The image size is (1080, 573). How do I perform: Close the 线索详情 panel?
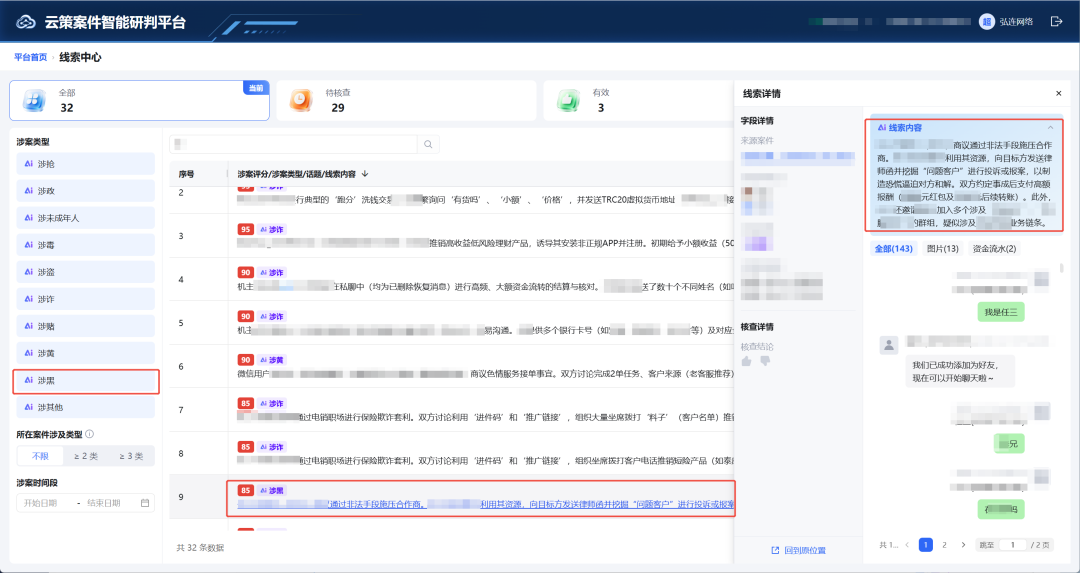(x=1059, y=94)
